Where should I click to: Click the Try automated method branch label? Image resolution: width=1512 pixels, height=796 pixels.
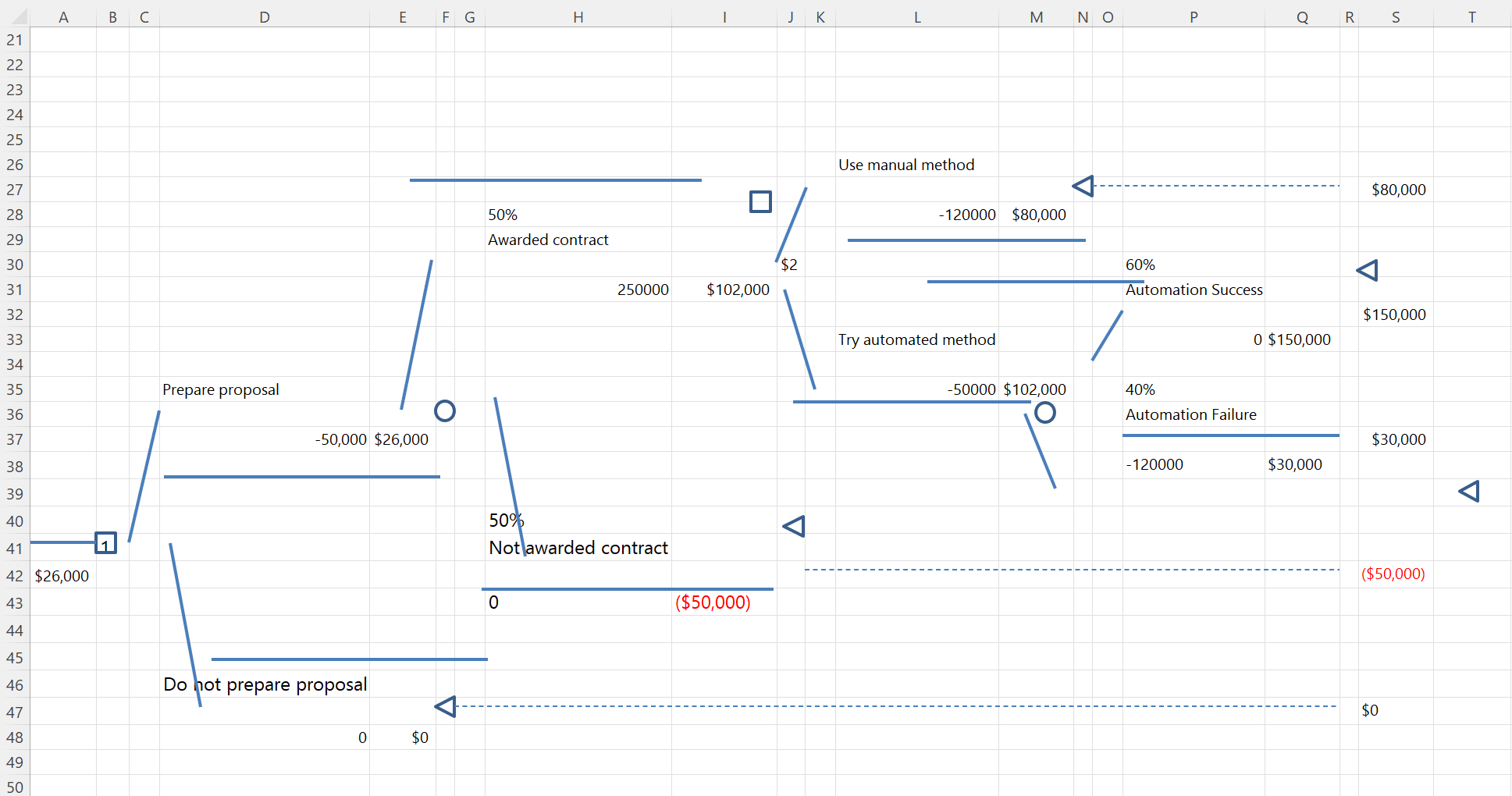coord(917,339)
